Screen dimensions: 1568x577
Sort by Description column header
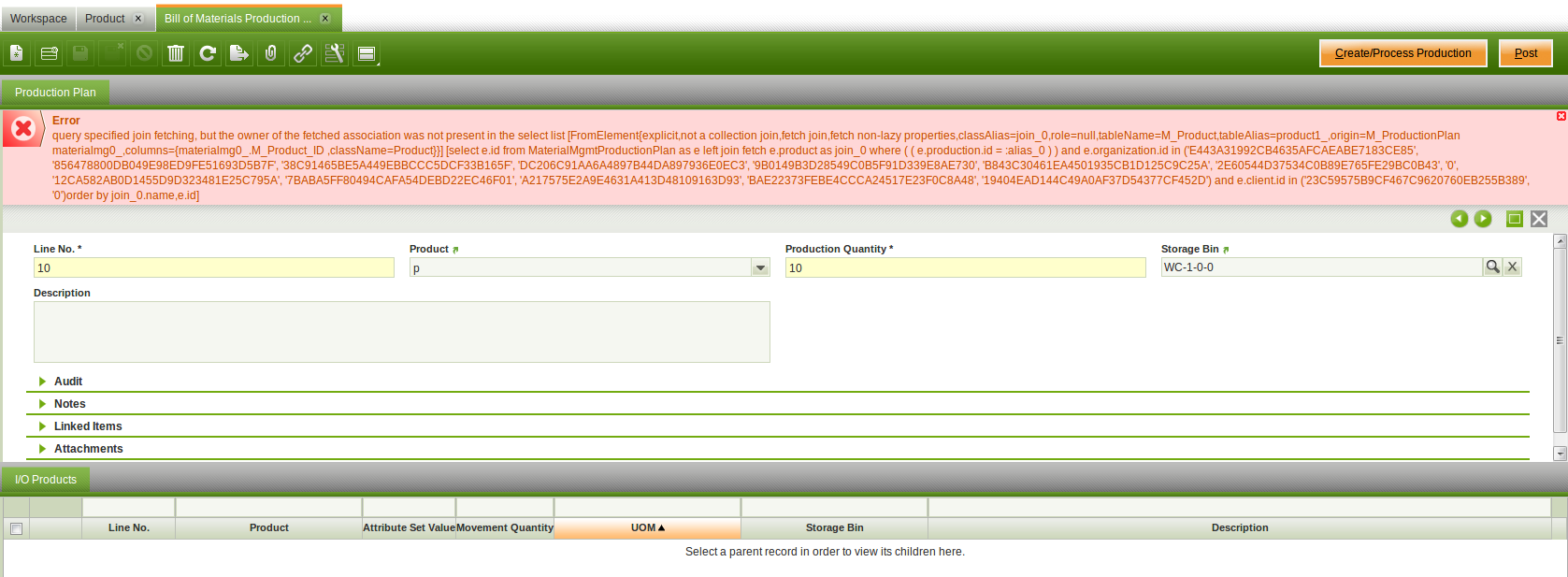[x=1240, y=528]
